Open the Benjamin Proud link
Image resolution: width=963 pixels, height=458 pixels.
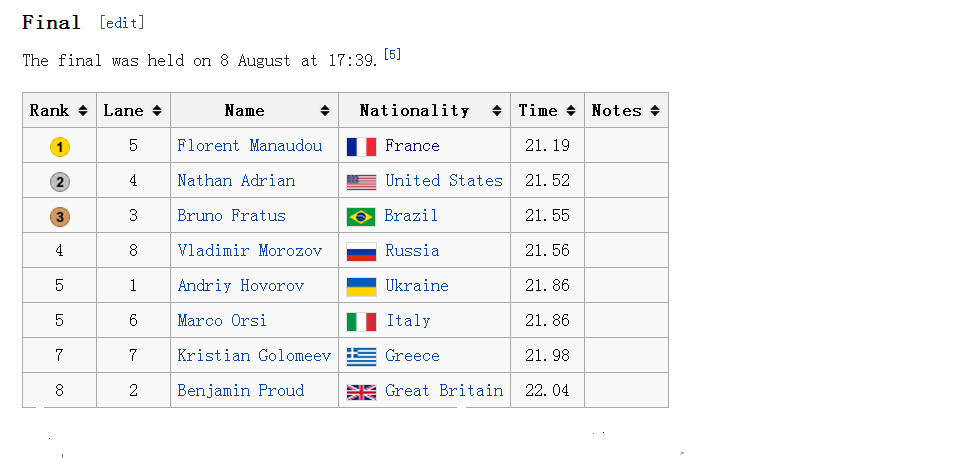[x=241, y=390]
